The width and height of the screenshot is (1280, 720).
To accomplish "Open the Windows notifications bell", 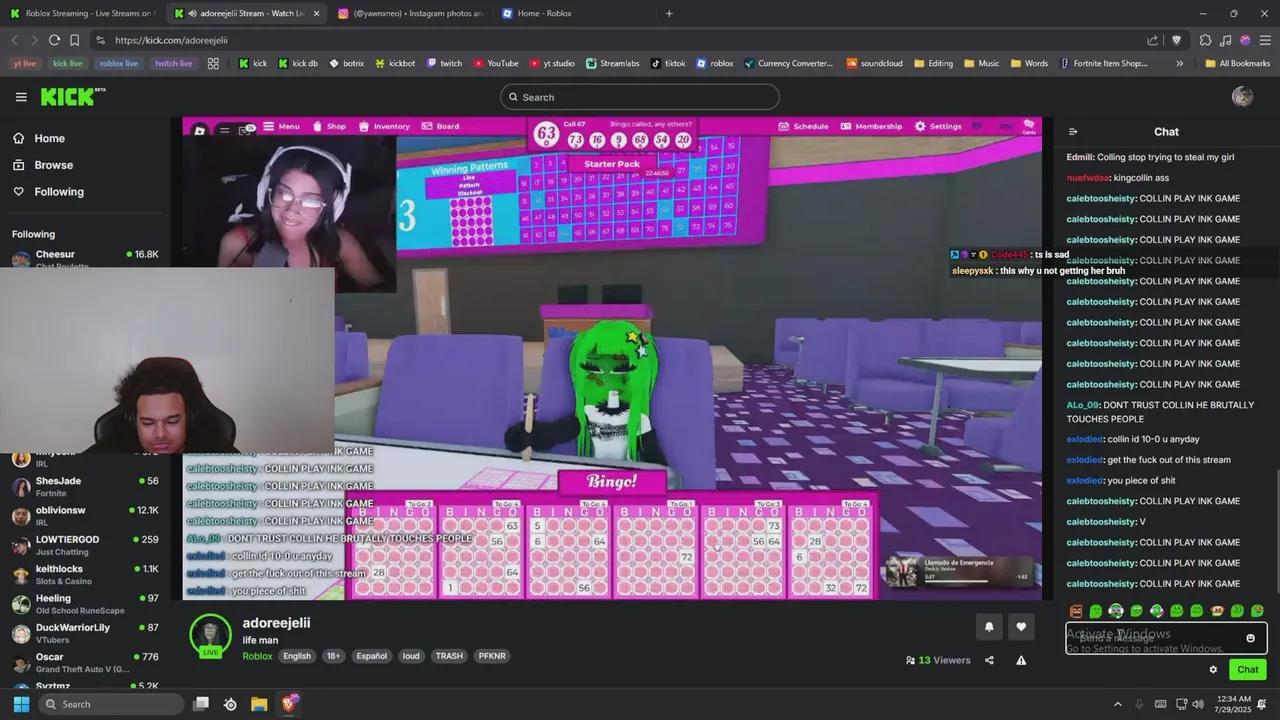I will point(1262,704).
